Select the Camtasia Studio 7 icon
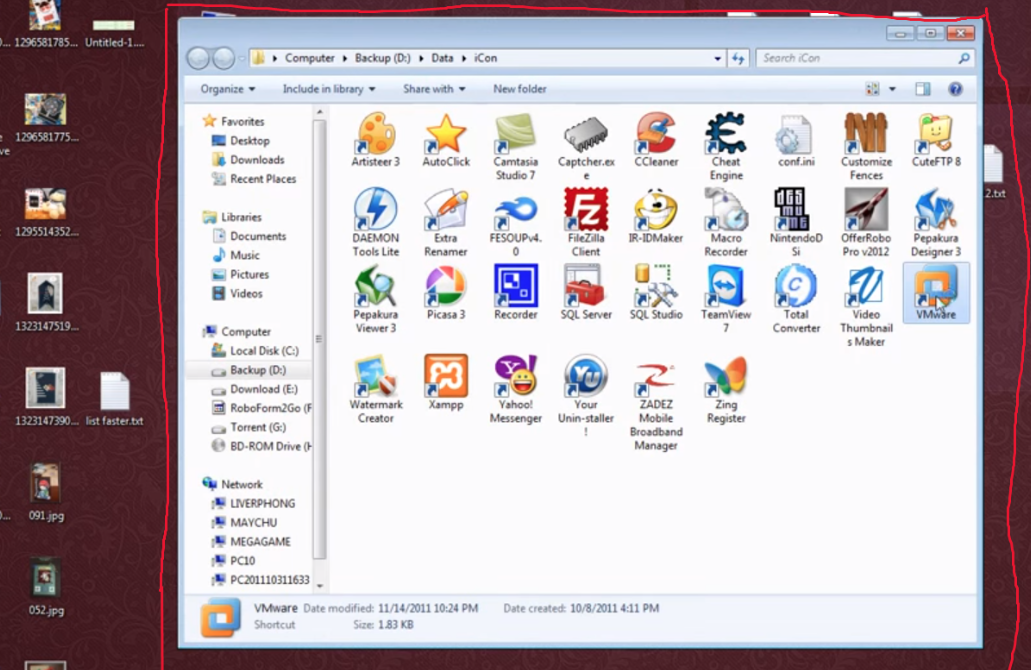 tap(516, 134)
